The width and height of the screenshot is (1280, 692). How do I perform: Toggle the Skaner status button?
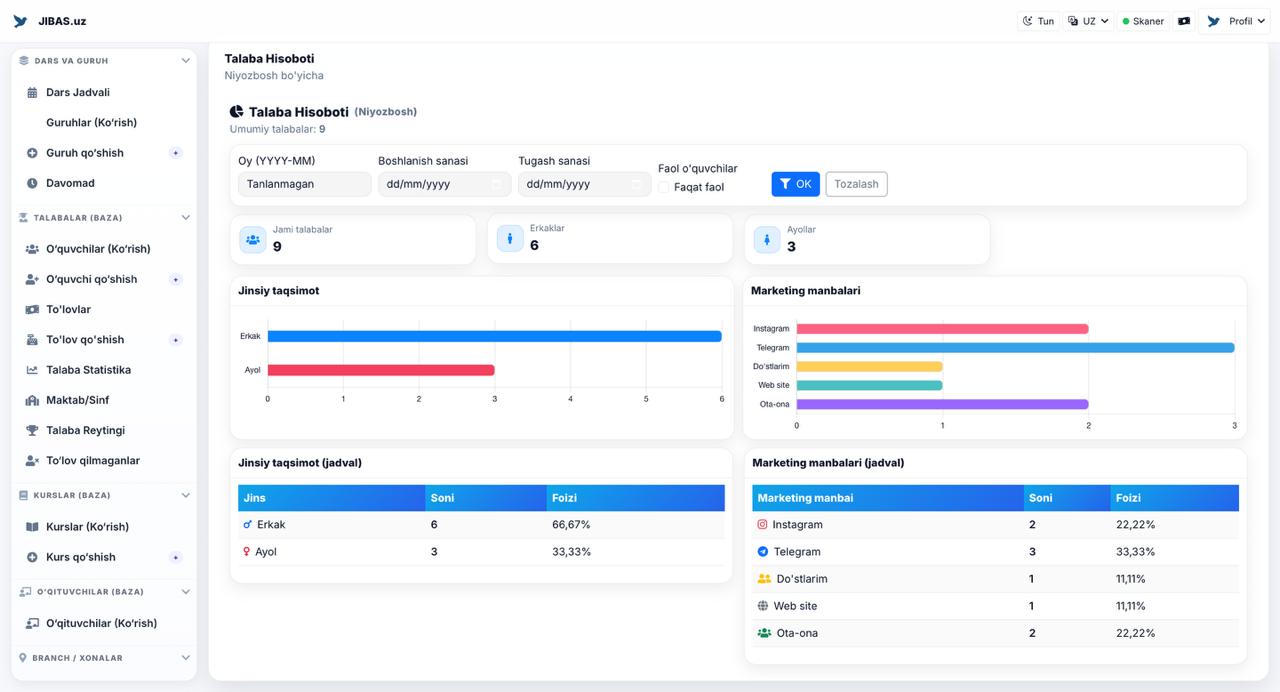point(1142,21)
